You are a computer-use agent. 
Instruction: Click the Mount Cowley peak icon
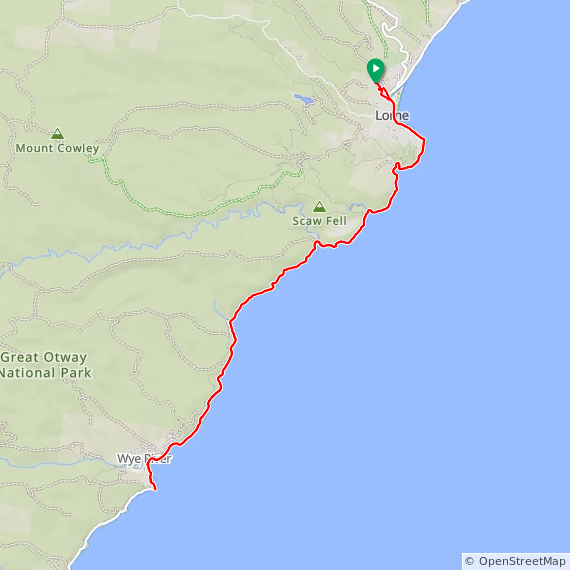[57, 133]
